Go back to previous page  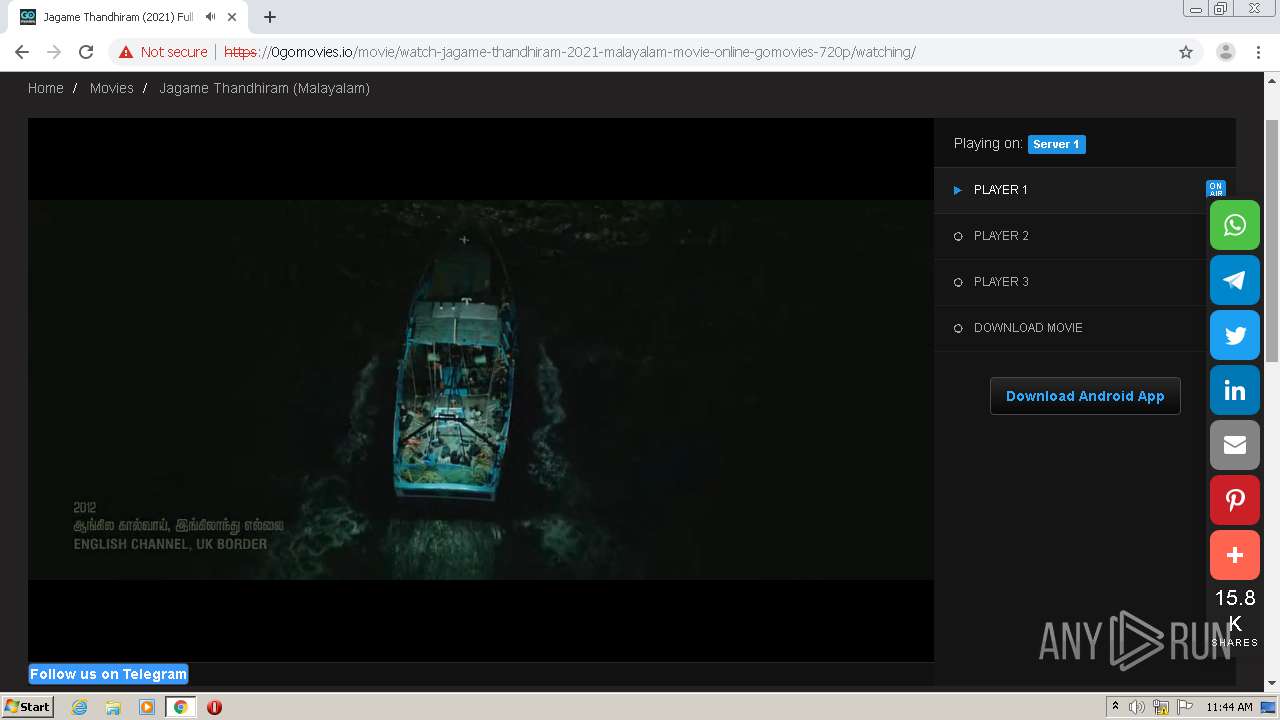[22, 52]
